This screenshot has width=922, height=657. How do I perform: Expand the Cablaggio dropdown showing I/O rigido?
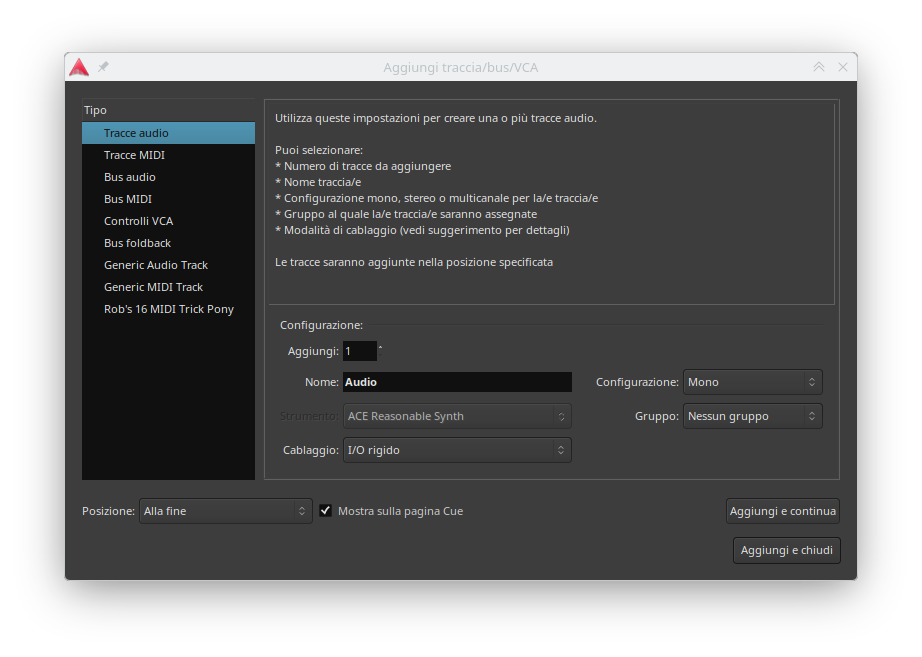pyautogui.click(x=456, y=450)
